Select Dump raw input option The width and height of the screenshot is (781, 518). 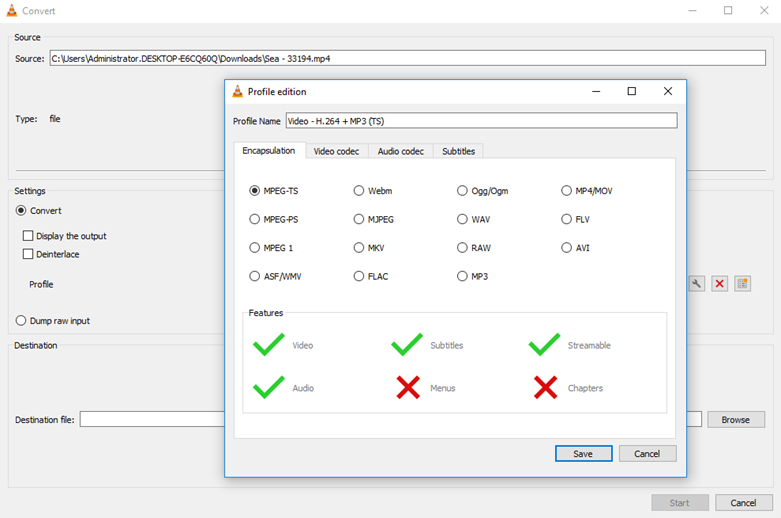(21, 321)
